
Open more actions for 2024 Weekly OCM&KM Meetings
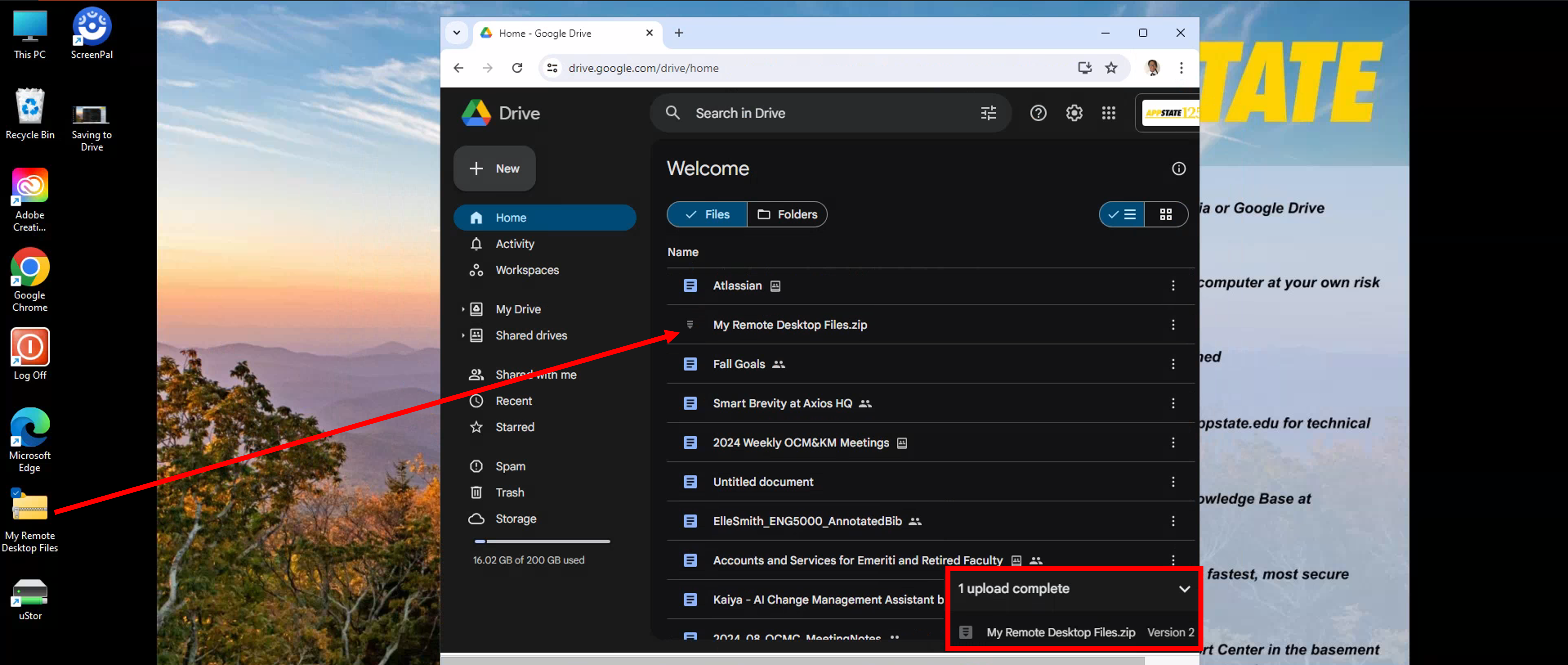[1173, 443]
